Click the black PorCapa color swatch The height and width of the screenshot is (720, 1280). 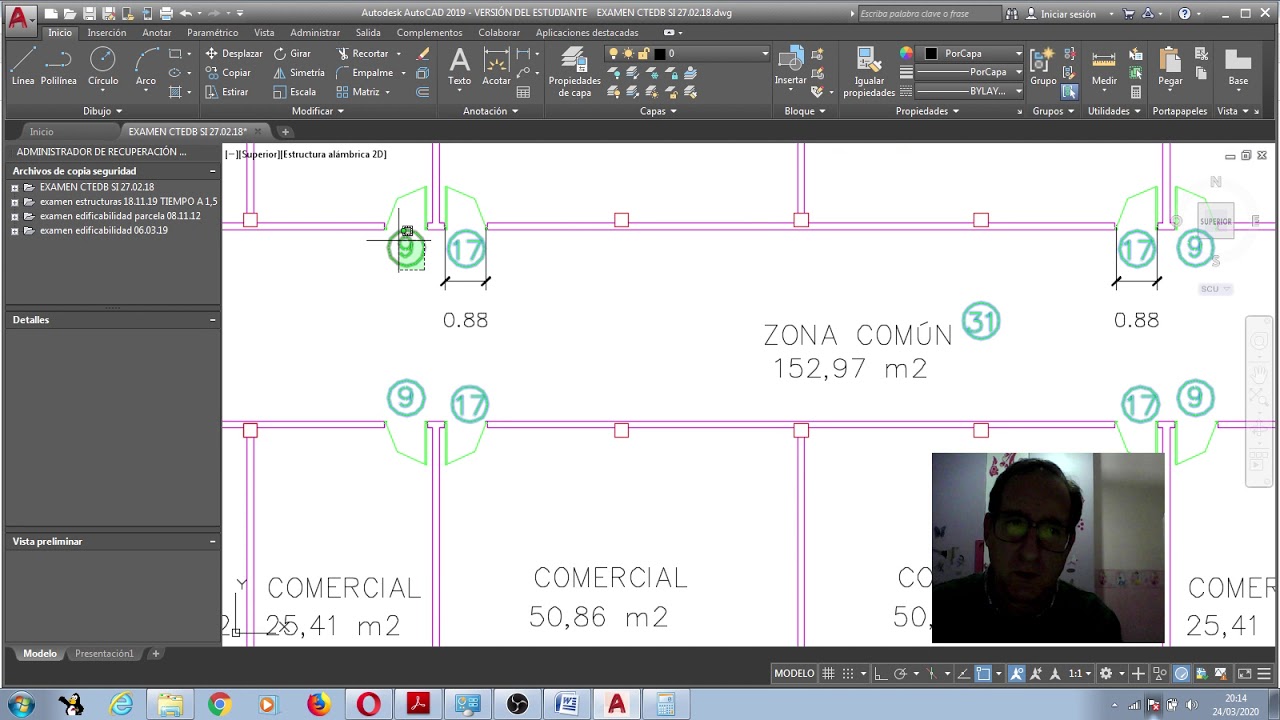(931, 53)
